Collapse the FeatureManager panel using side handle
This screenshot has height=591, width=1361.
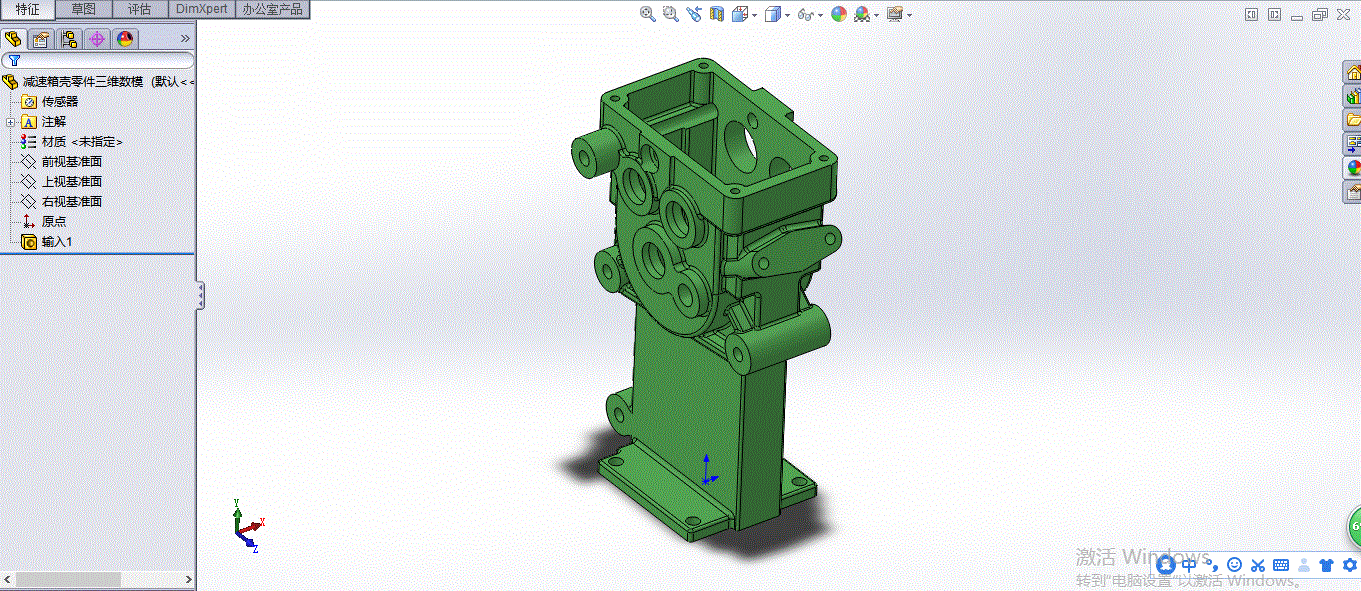click(x=201, y=295)
